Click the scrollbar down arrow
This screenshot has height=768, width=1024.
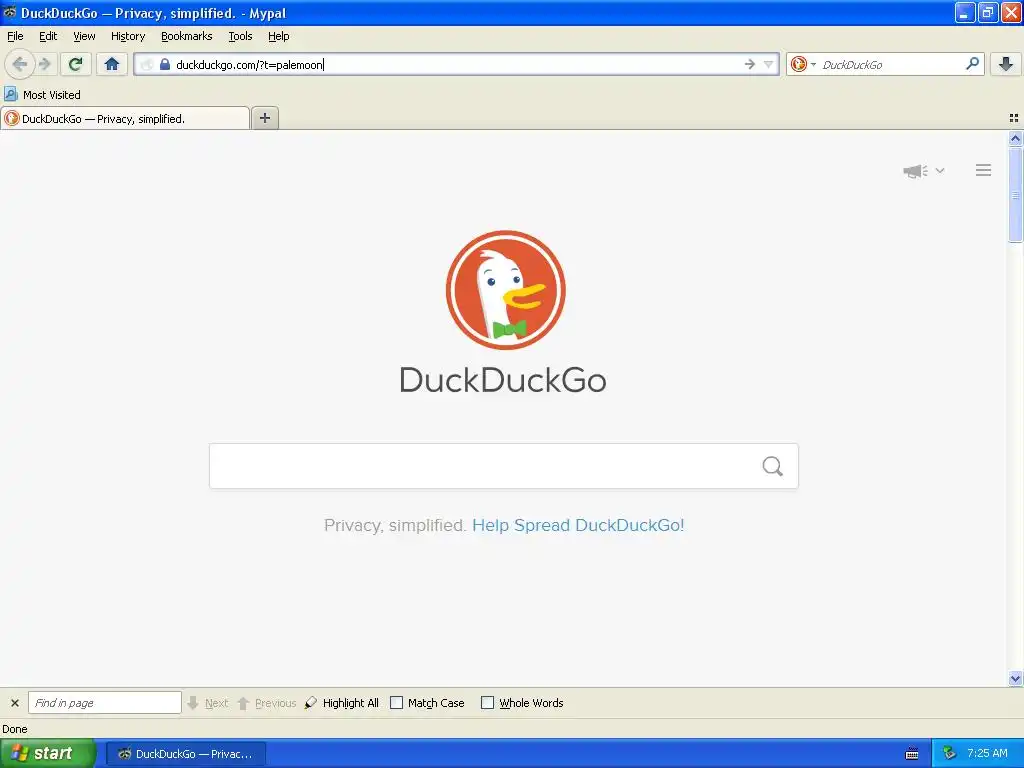pos(1015,679)
